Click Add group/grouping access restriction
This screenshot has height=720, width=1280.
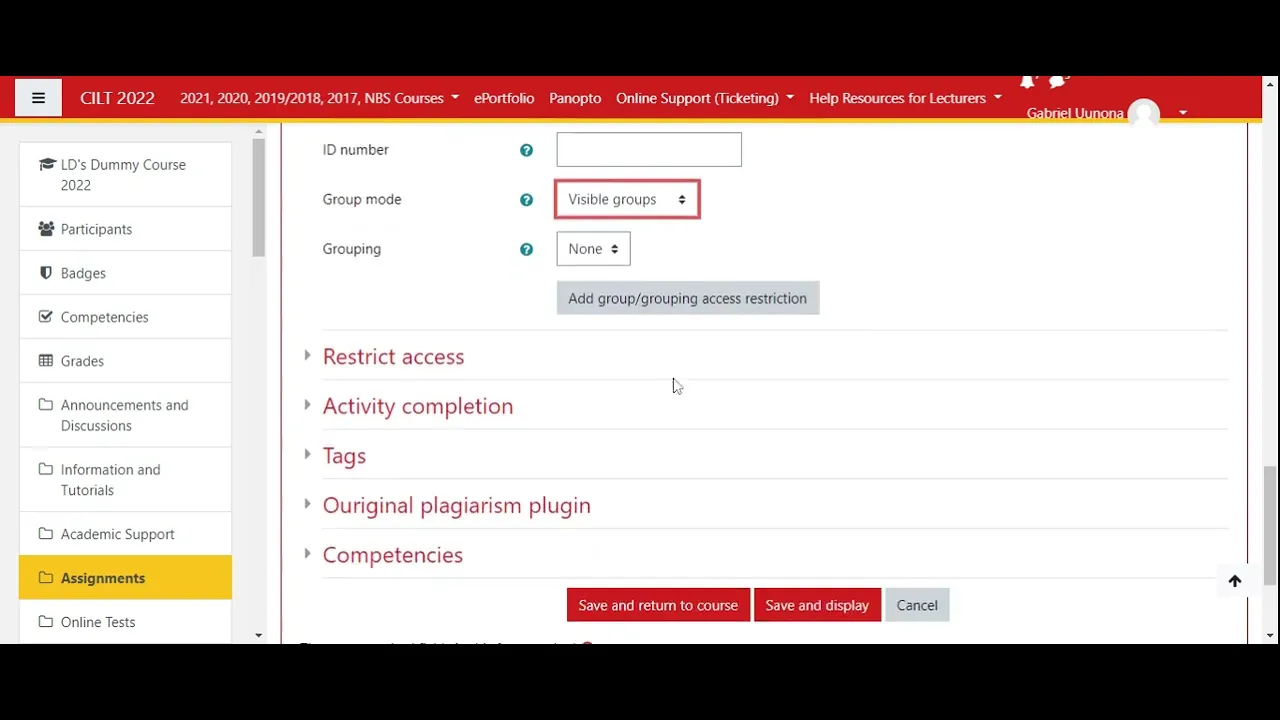[687, 298]
